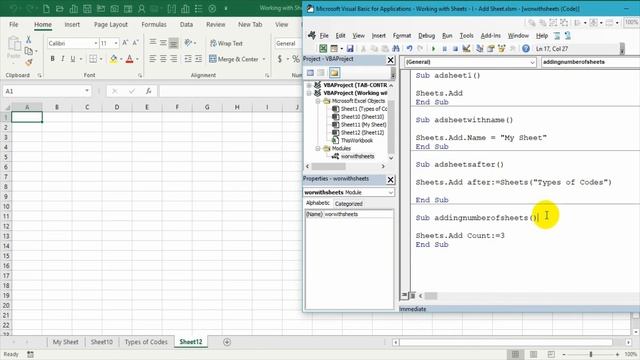The image size is (640, 360).
Task: Select cell A1 in the worksheet
Action: click(27, 117)
